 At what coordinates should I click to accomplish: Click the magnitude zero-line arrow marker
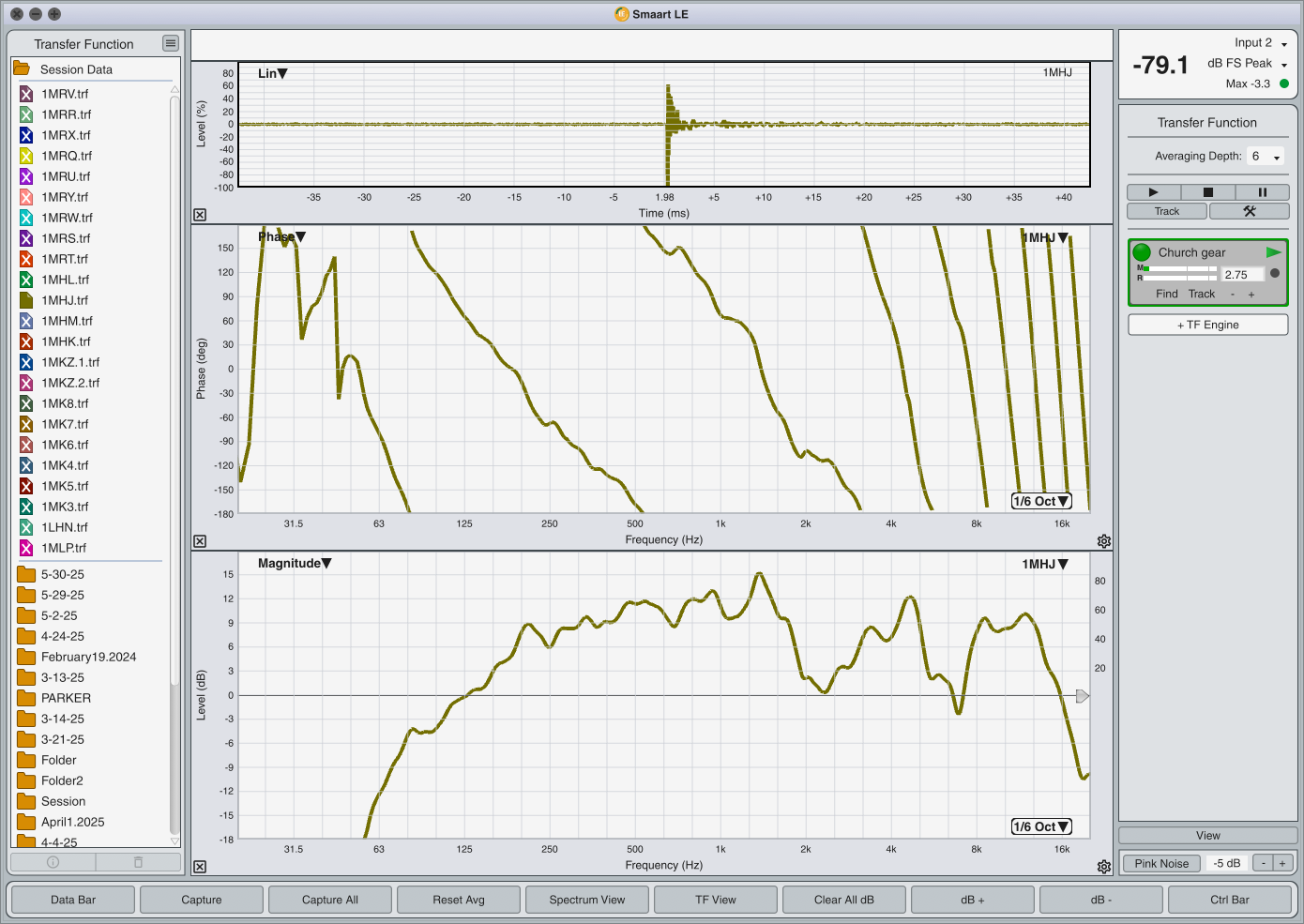(x=1083, y=696)
